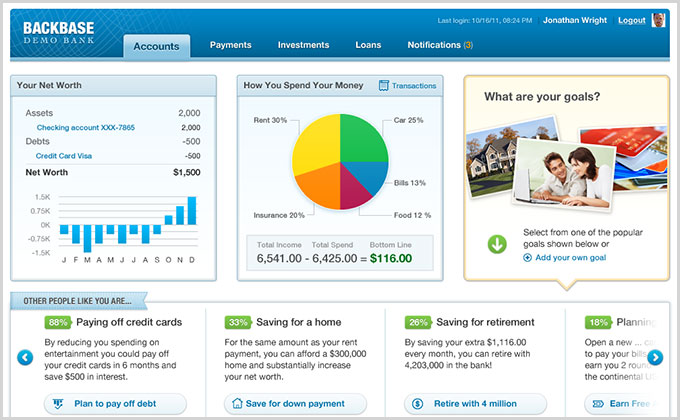The height and width of the screenshot is (420, 680).
Task: Click the Car 25% label
Action: 409,120
